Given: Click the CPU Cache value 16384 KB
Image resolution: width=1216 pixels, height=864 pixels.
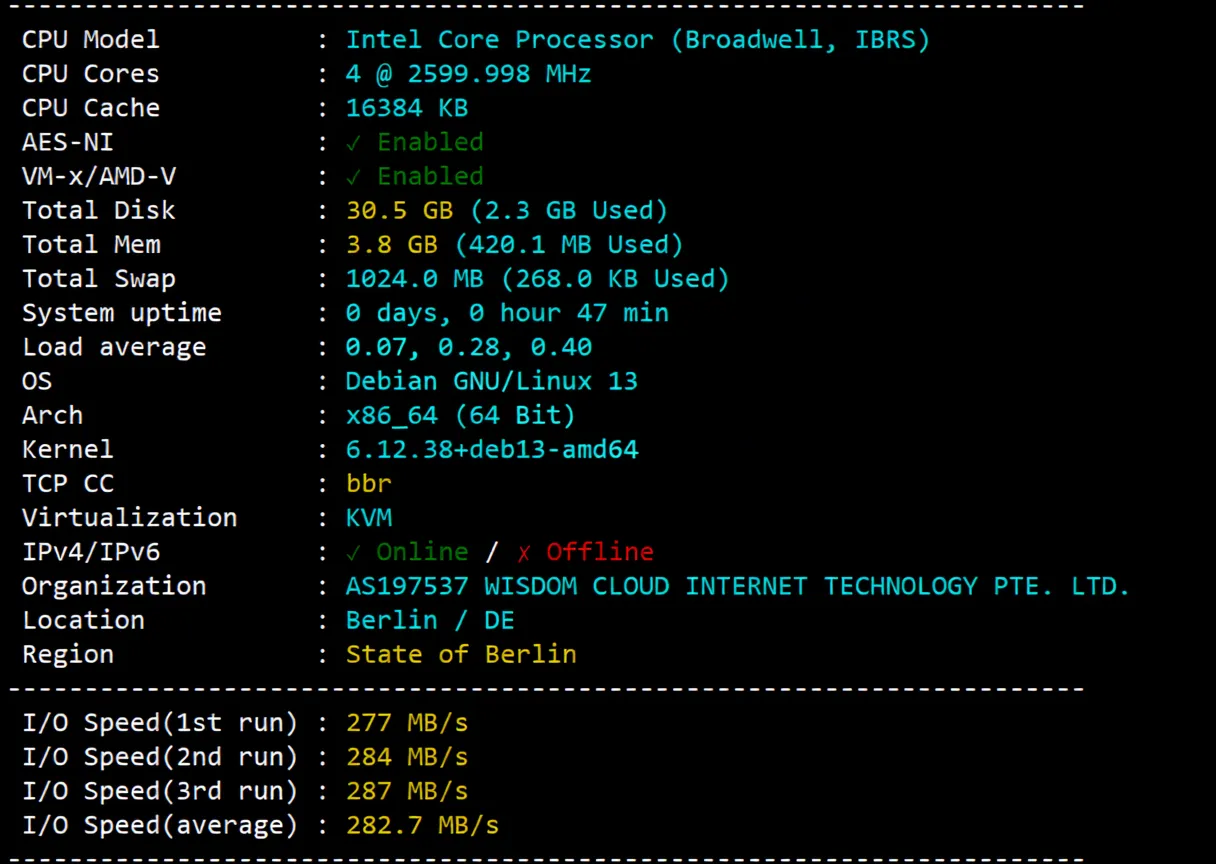Looking at the screenshot, I should pos(406,108).
